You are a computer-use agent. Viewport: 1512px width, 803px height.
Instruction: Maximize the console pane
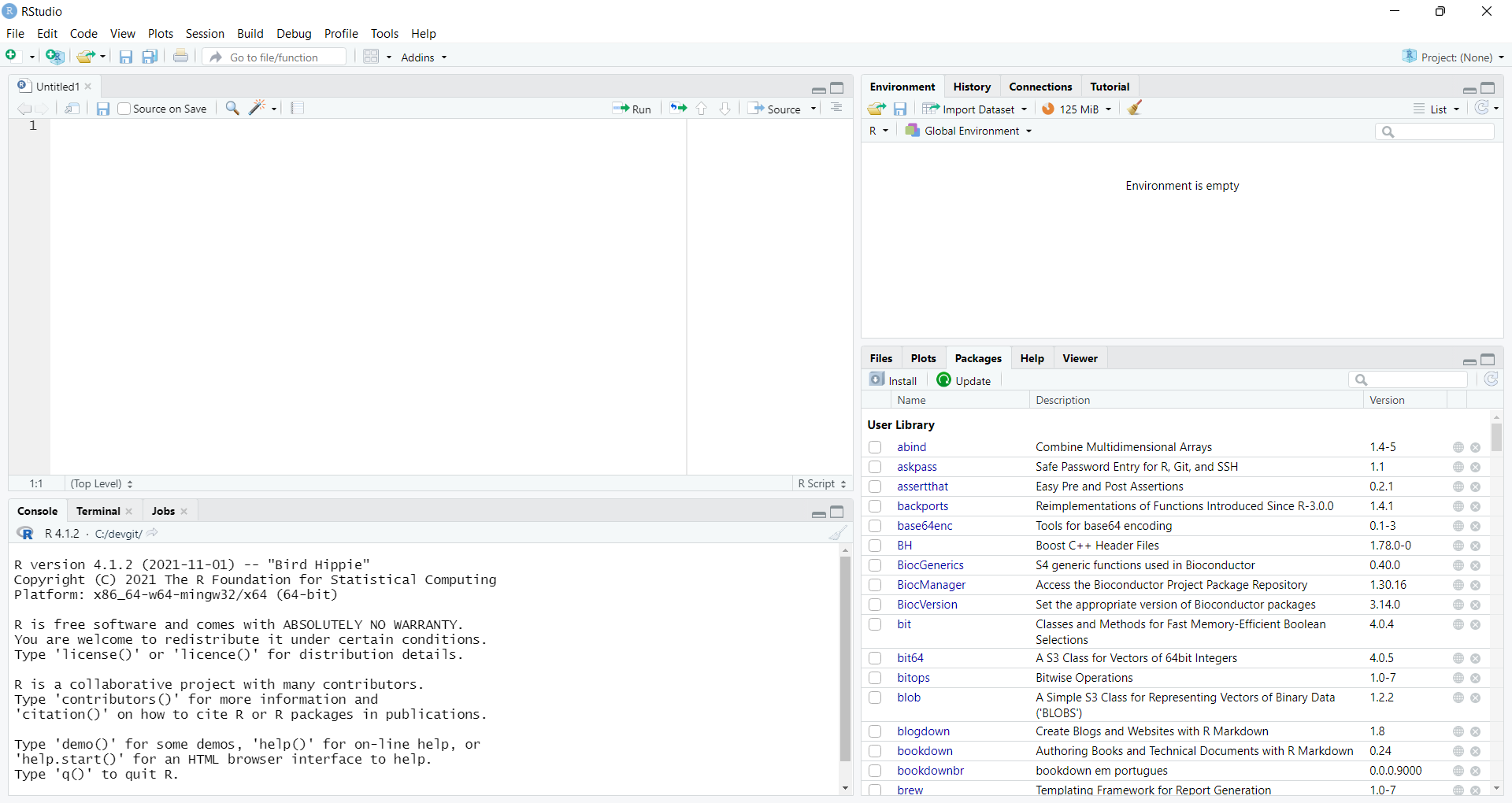click(837, 512)
